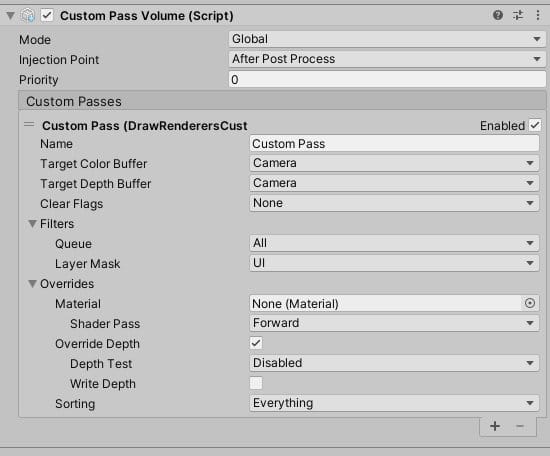Viewport: 550px width, 456px height.
Task: Open the Injection Point dropdown
Action: pyautogui.click(x=387, y=59)
